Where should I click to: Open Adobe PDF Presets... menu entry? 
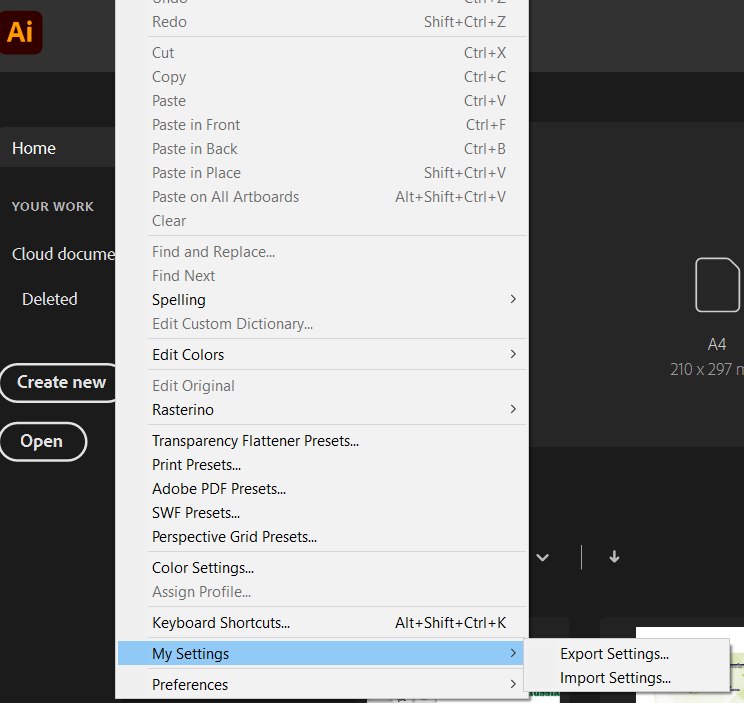click(x=321, y=489)
